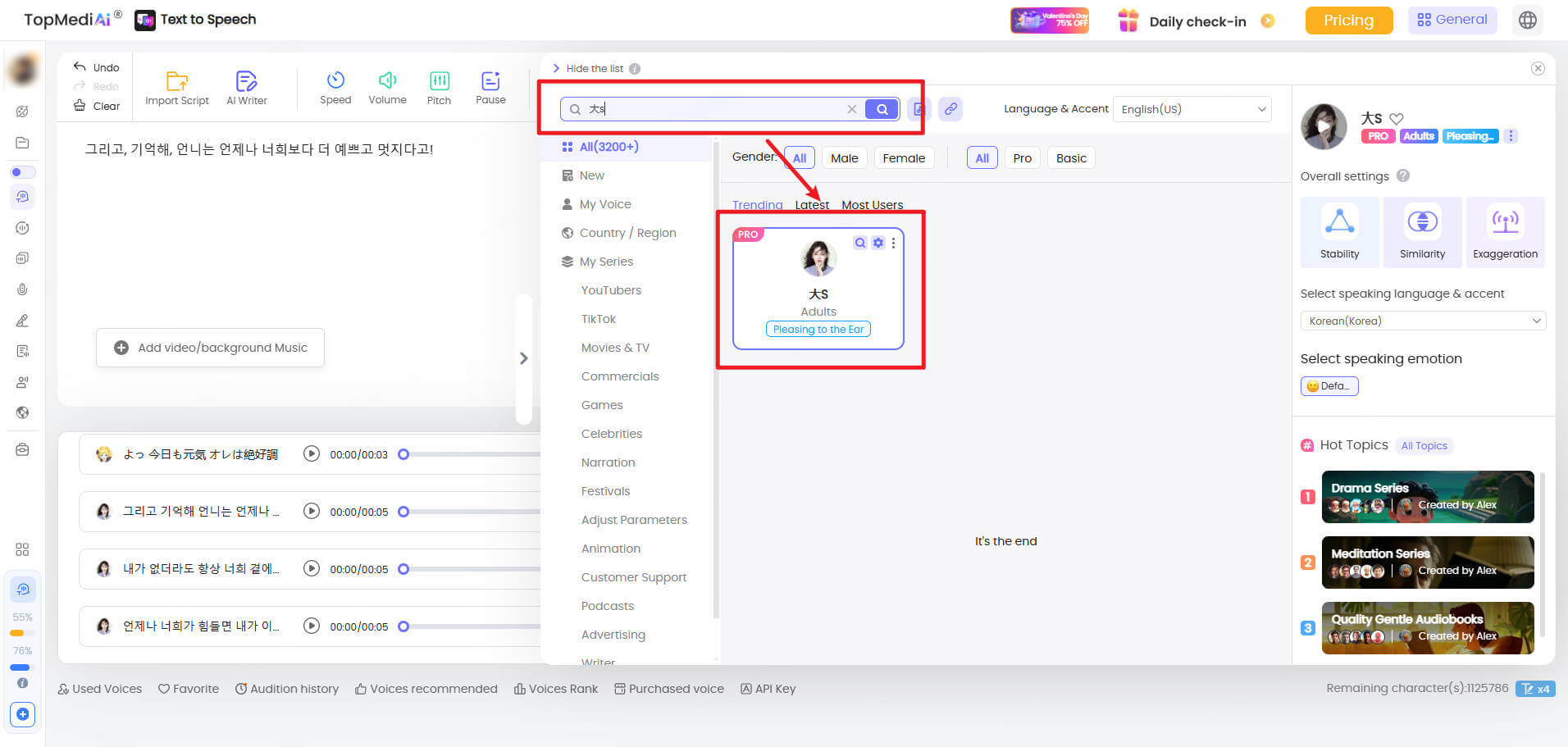Filter voices by Basic type
Image resolution: width=1568 pixels, height=747 pixels.
pos(1071,158)
